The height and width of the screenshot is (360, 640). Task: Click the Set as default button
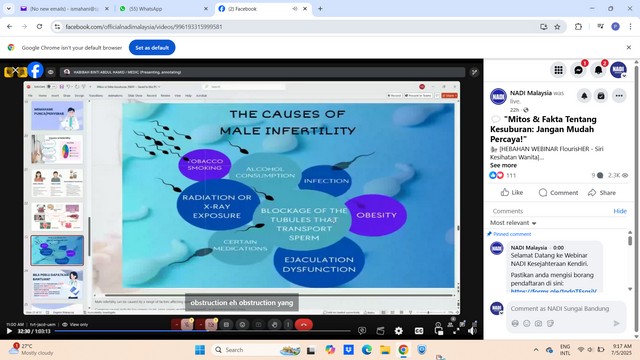pyautogui.click(x=152, y=47)
